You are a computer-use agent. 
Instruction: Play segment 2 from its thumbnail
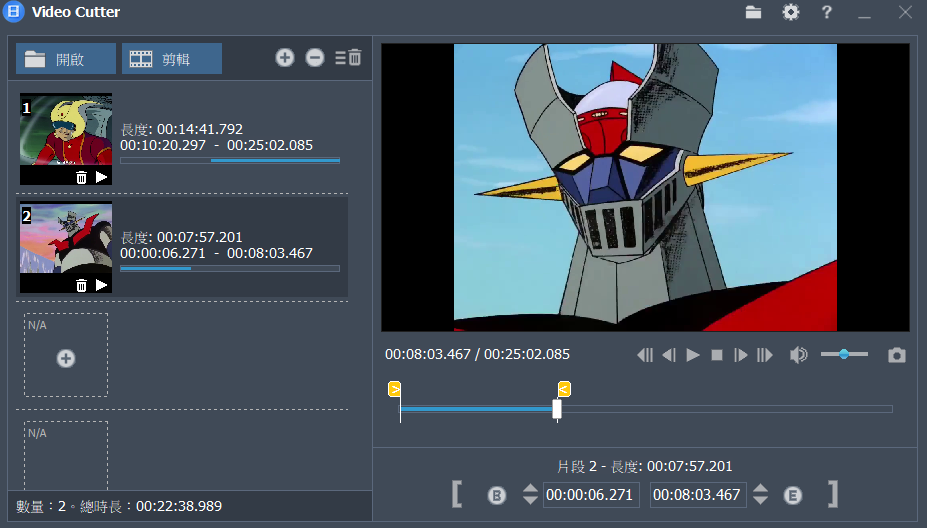(101, 285)
